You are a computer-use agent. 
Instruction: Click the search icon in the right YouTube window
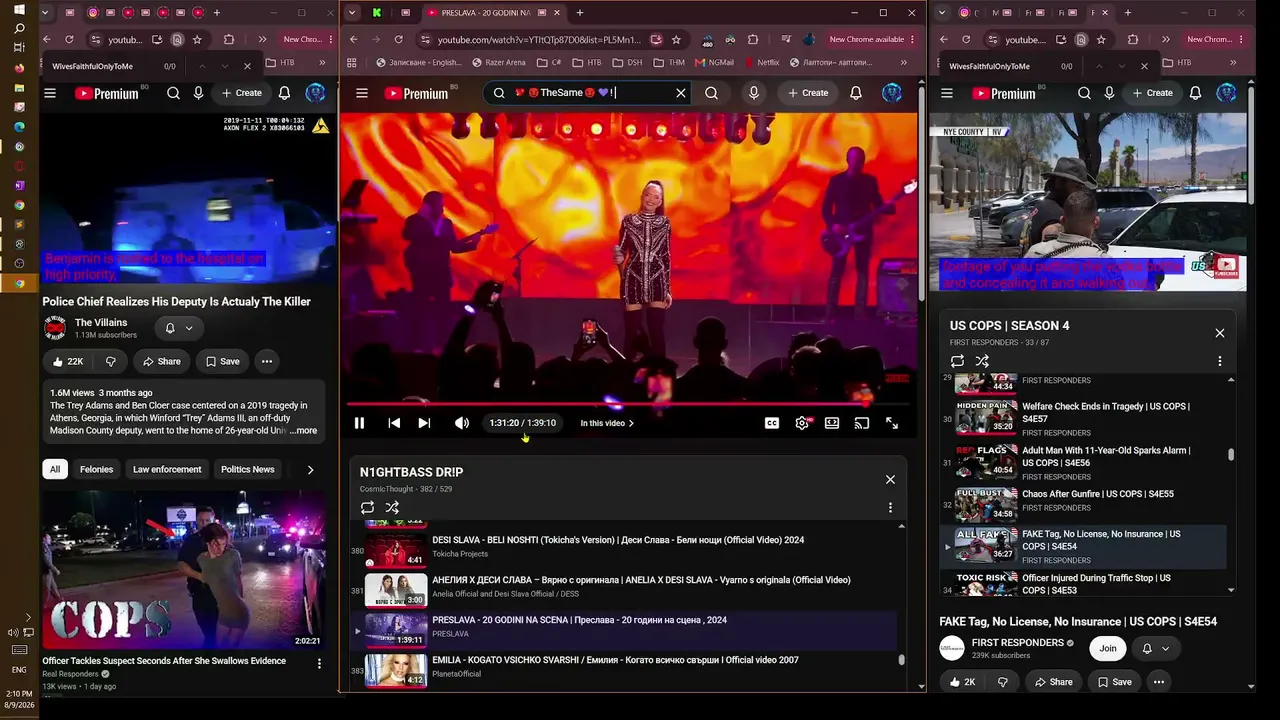[1084, 93]
